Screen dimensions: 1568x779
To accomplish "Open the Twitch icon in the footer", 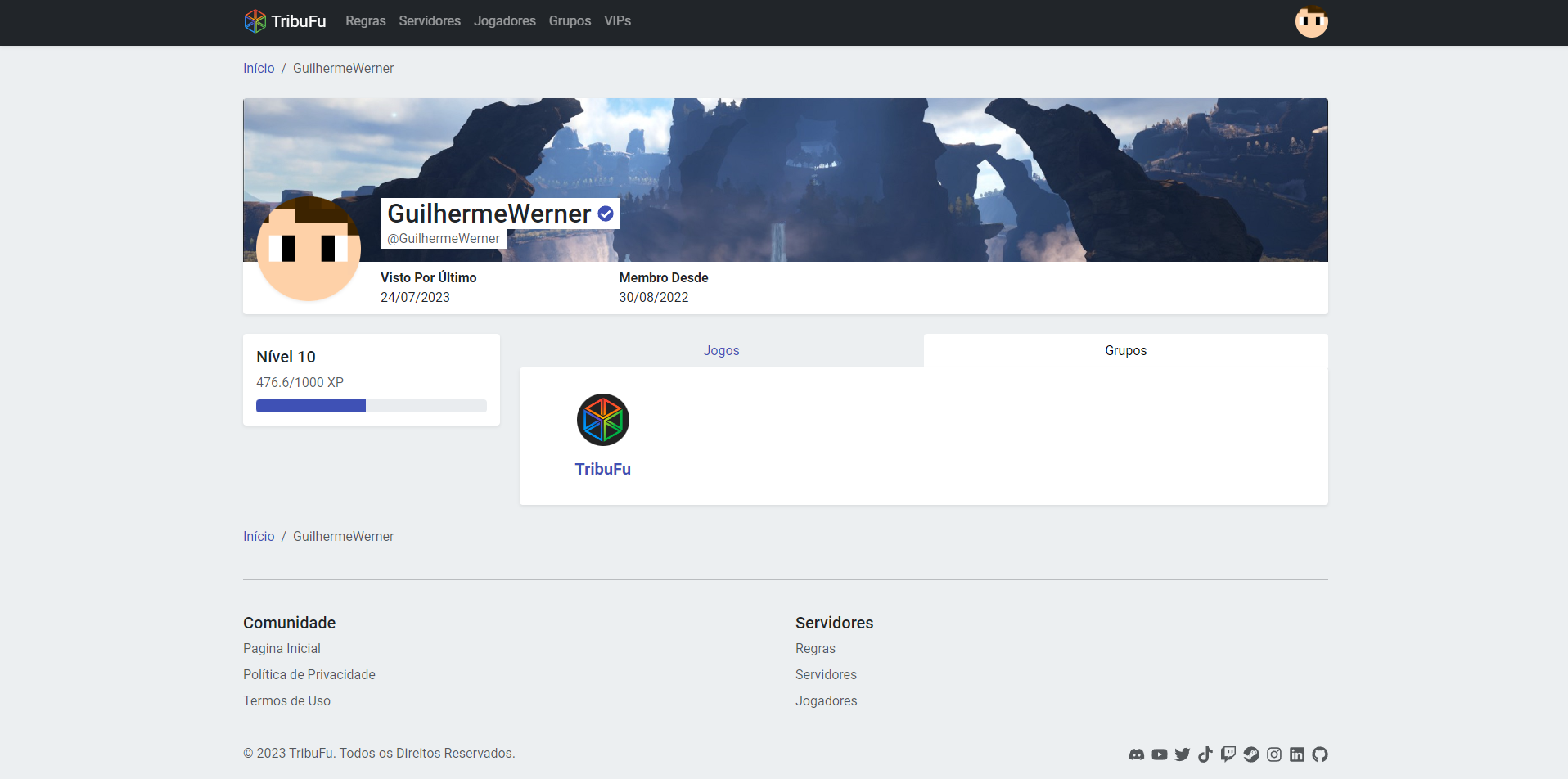I will pyautogui.click(x=1228, y=754).
